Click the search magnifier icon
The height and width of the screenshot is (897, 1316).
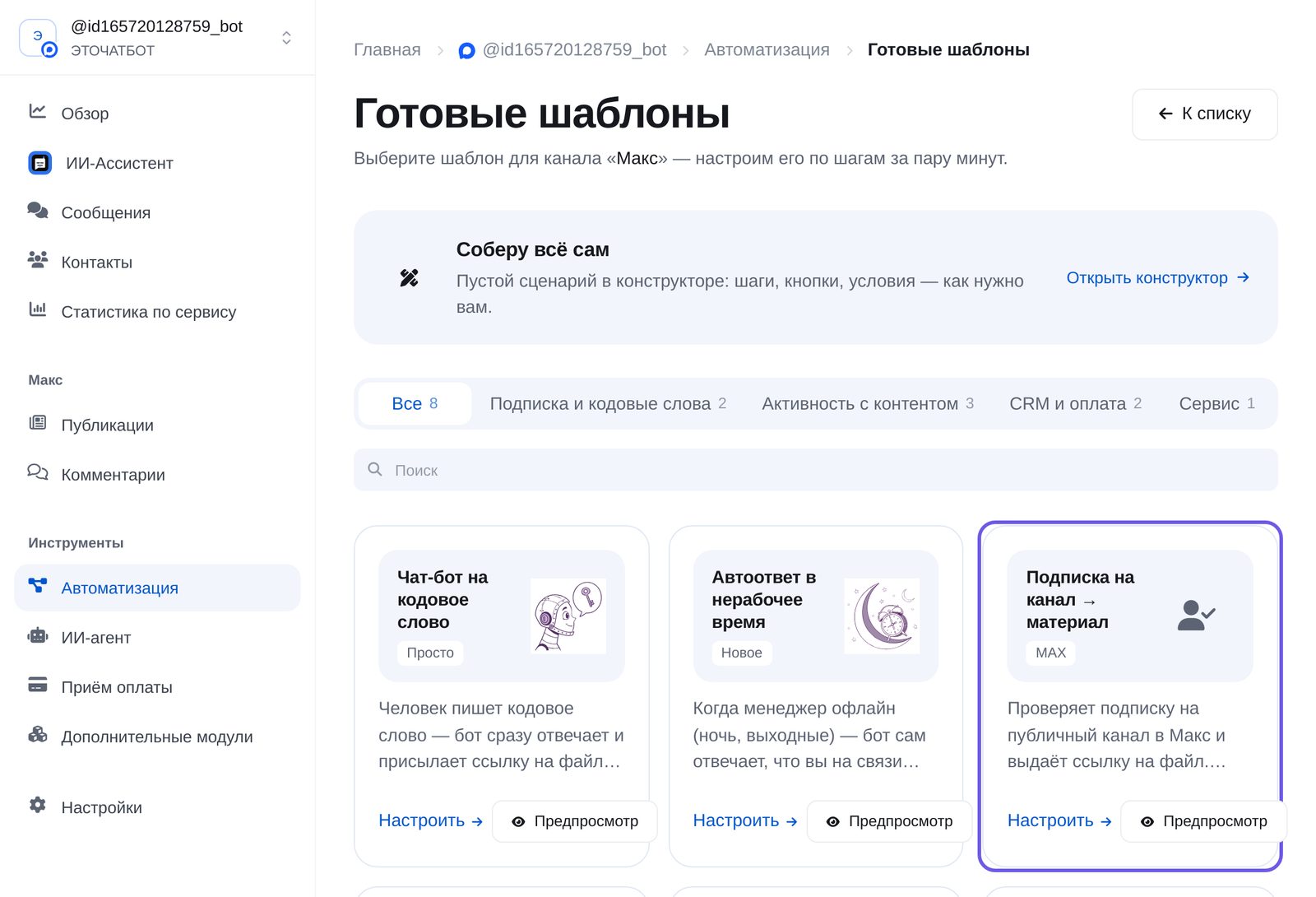pos(375,470)
